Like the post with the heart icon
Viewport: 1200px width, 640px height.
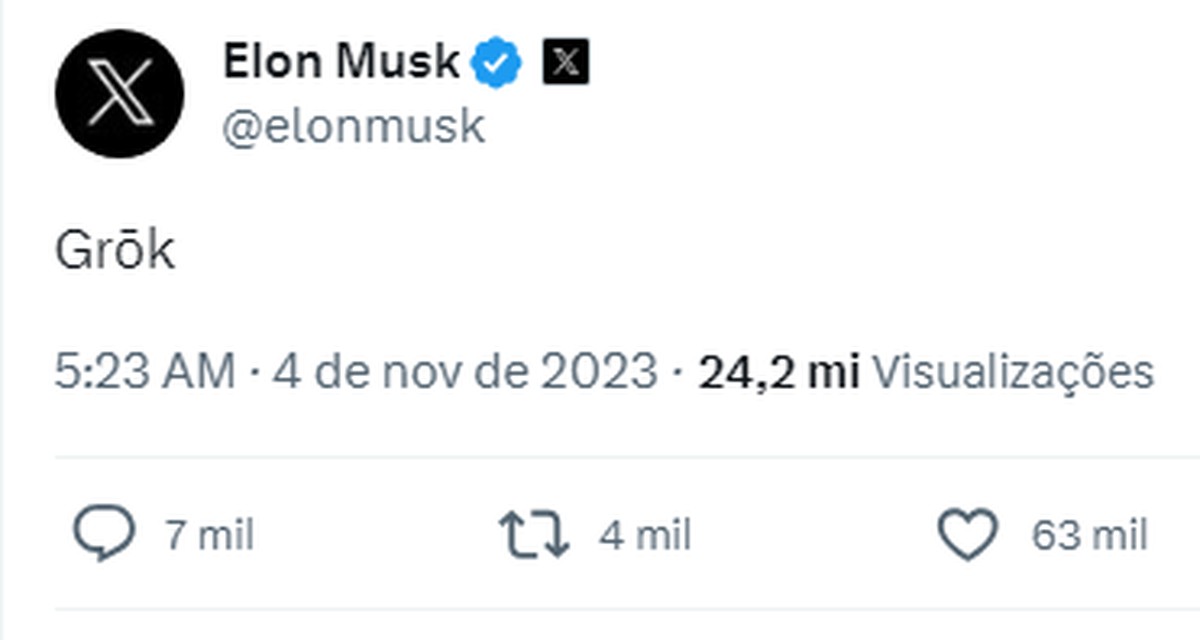pos(967,535)
